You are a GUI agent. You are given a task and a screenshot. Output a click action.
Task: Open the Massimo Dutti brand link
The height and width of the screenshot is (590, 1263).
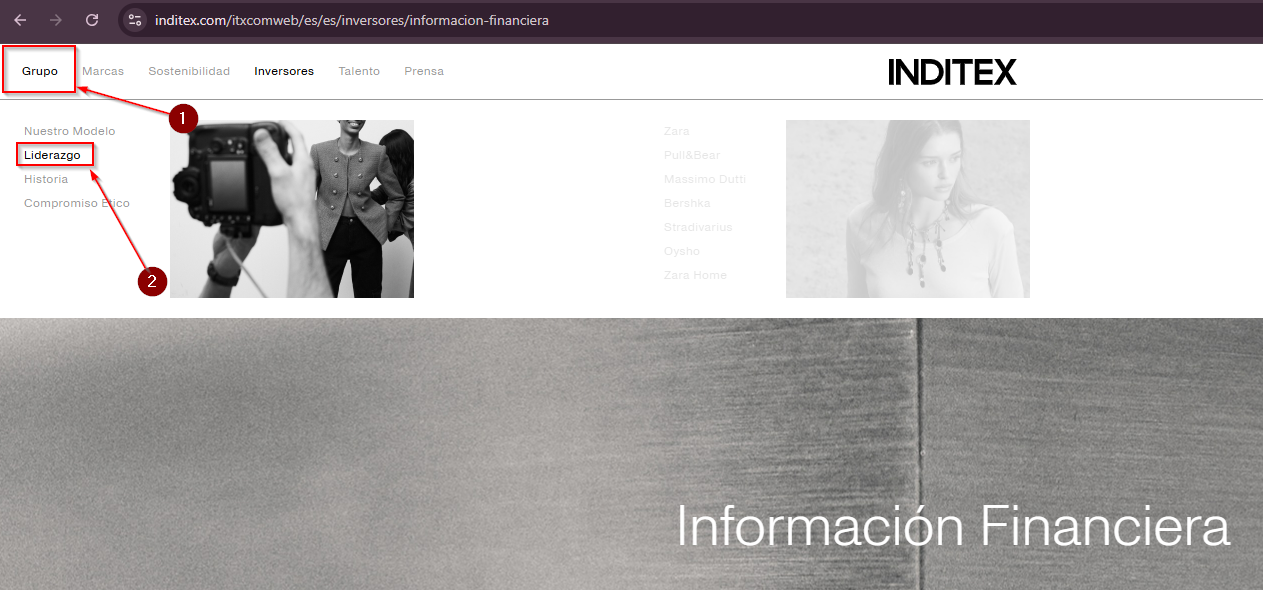coord(705,179)
